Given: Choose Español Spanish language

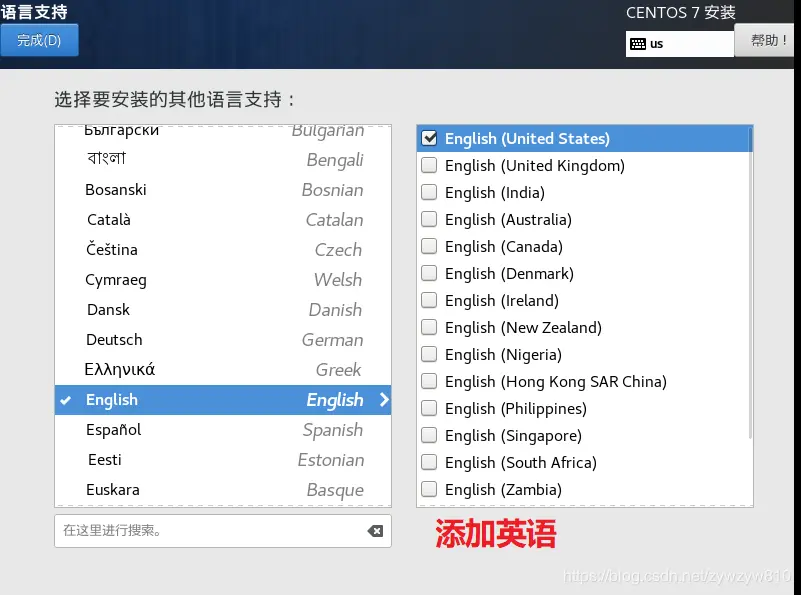Looking at the screenshot, I should (223, 430).
